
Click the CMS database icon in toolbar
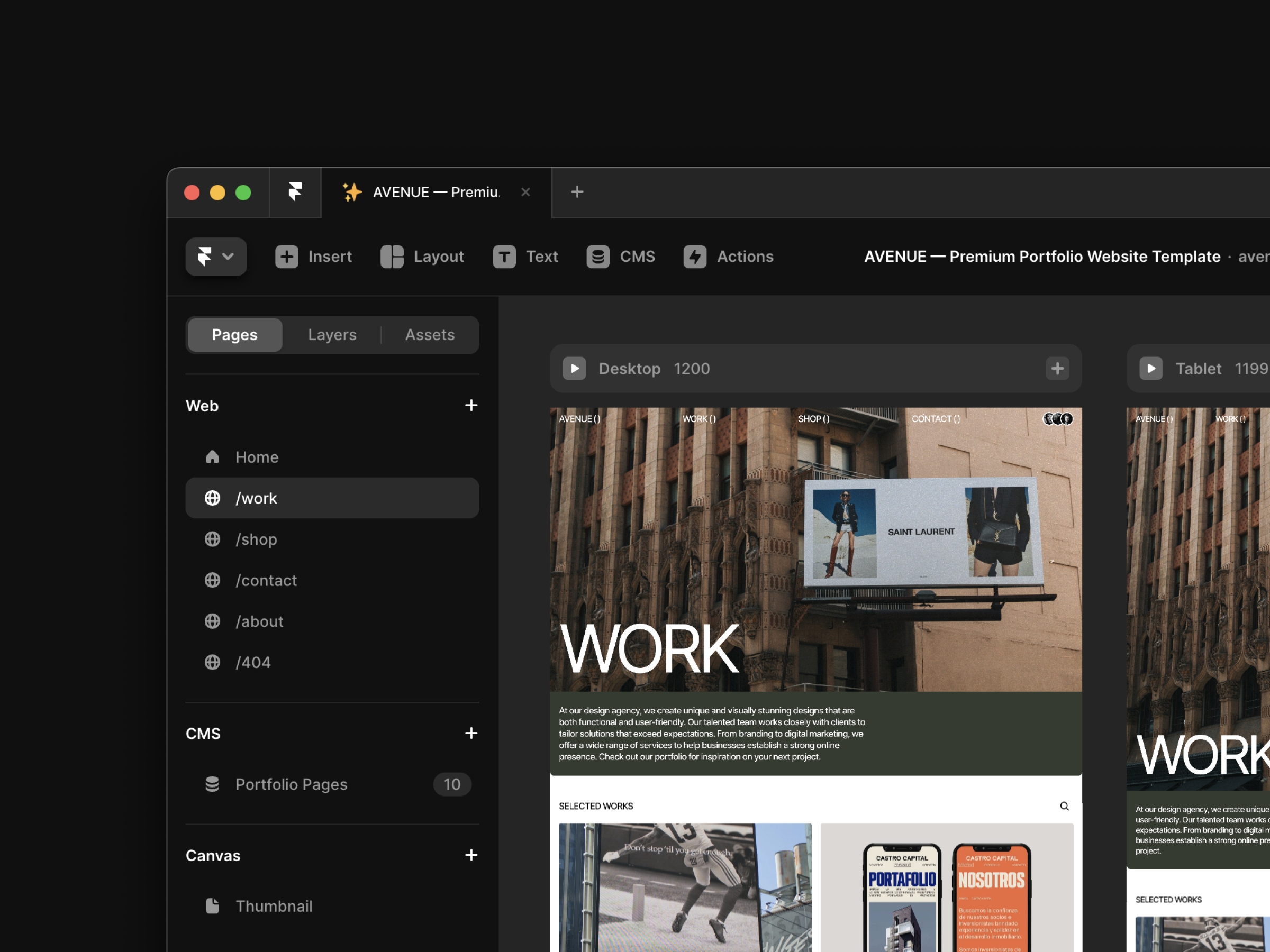pos(597,257)
